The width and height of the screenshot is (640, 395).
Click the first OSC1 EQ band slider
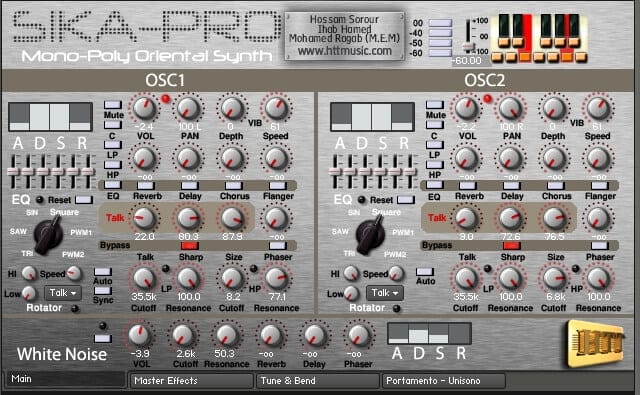point(13,171)
